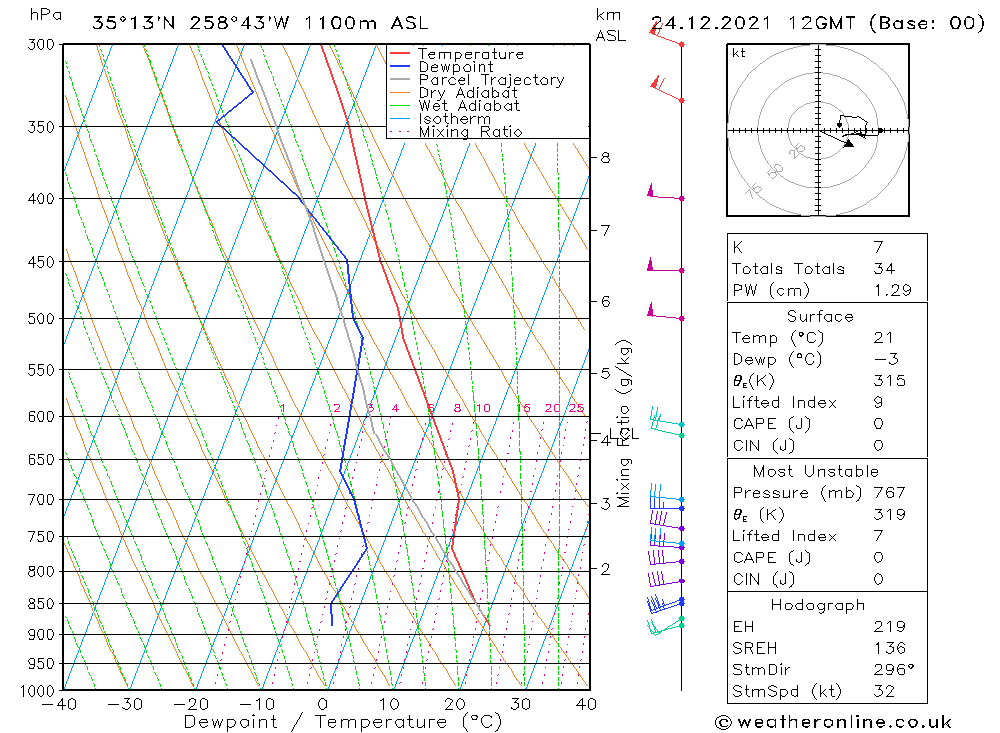1000x733 pixels.
Task: Click the 'Wet Adiabat' legend label
Action: tap(469, 106)
